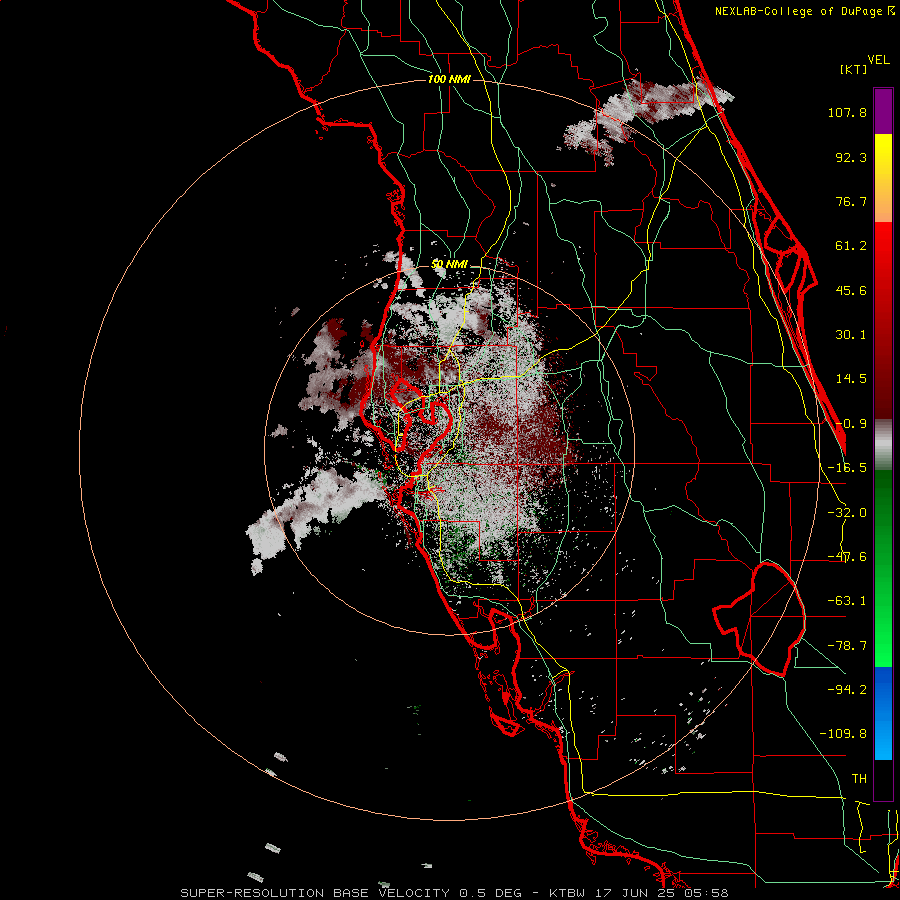The width and height of the screenshot is (900, 900).
Task: Pick the purple segment of the color bar
Action: [883, 111]
